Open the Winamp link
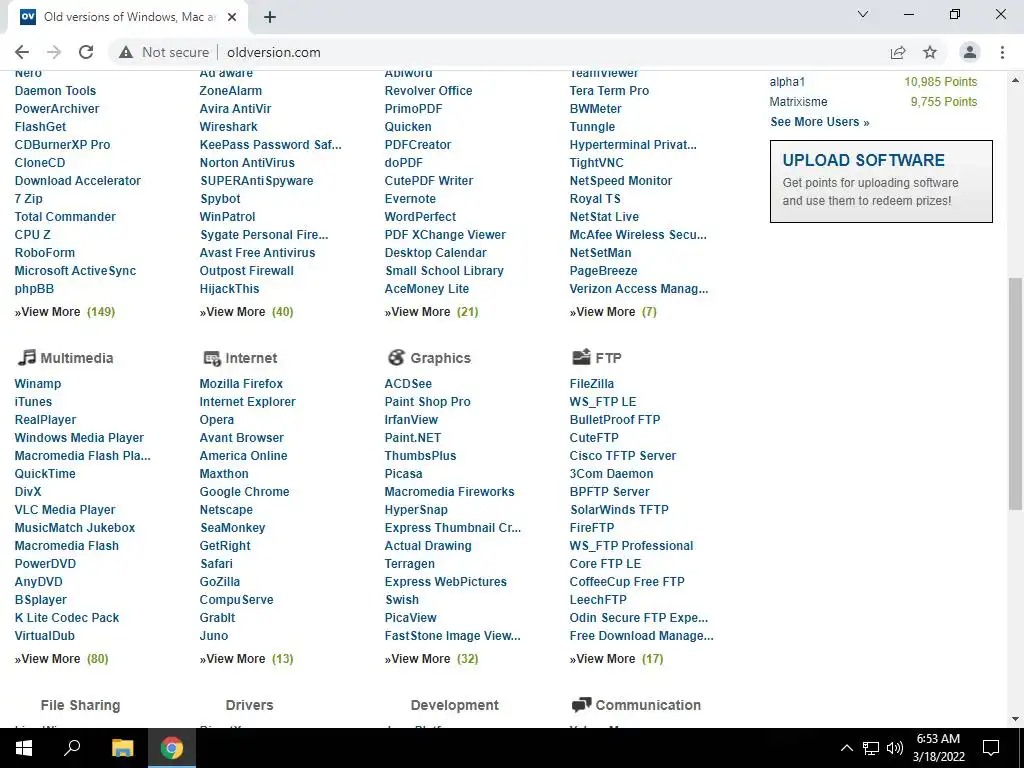This screenshot has height=768, width=1024. click(x=37, y=383)
